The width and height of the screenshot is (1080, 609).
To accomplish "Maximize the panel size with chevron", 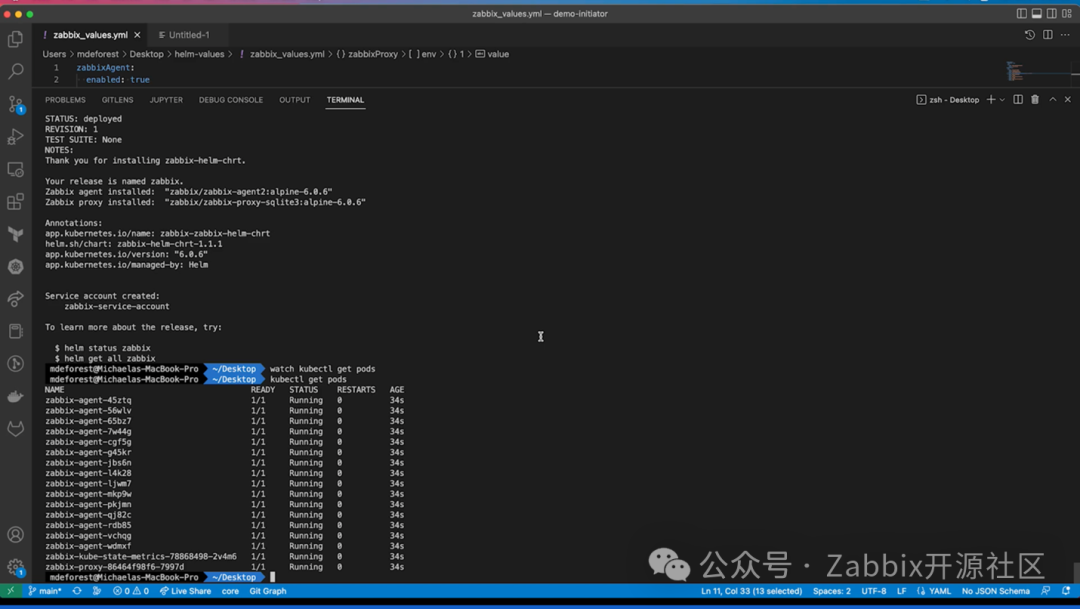I will [1052, 100].
